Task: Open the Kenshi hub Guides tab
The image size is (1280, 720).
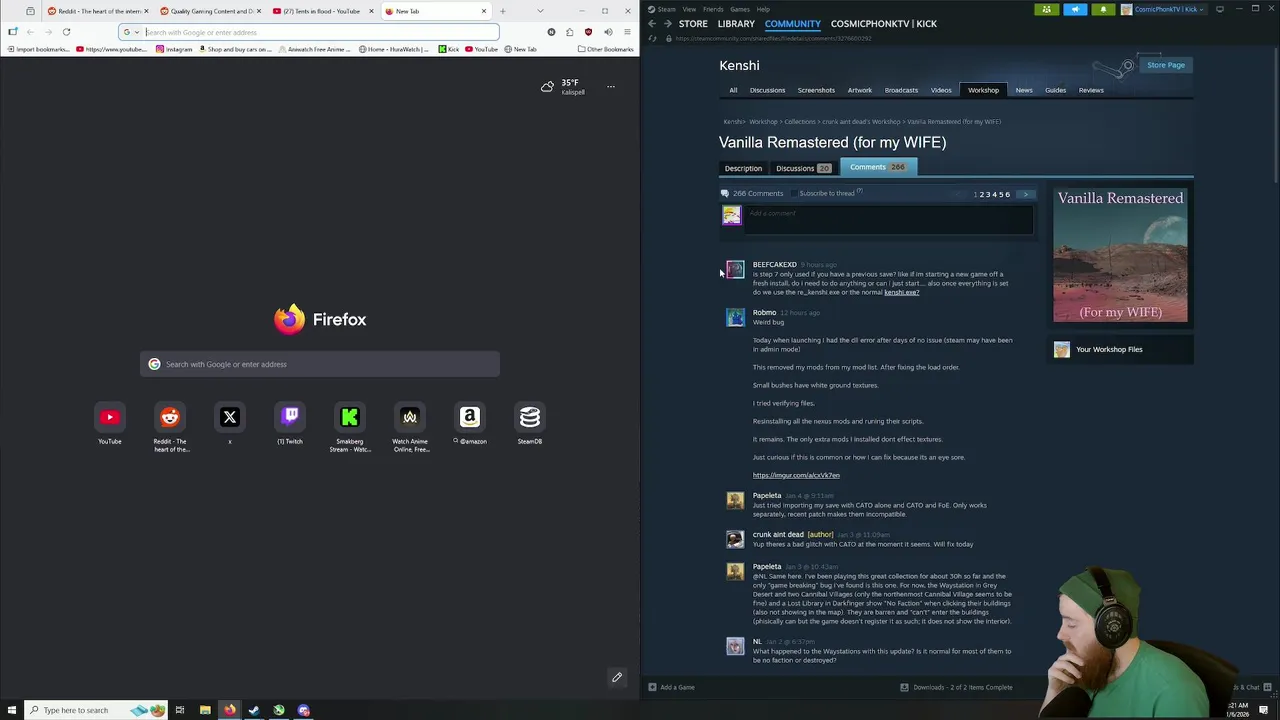Action: pyautogui.click(x=1055, y=90)
